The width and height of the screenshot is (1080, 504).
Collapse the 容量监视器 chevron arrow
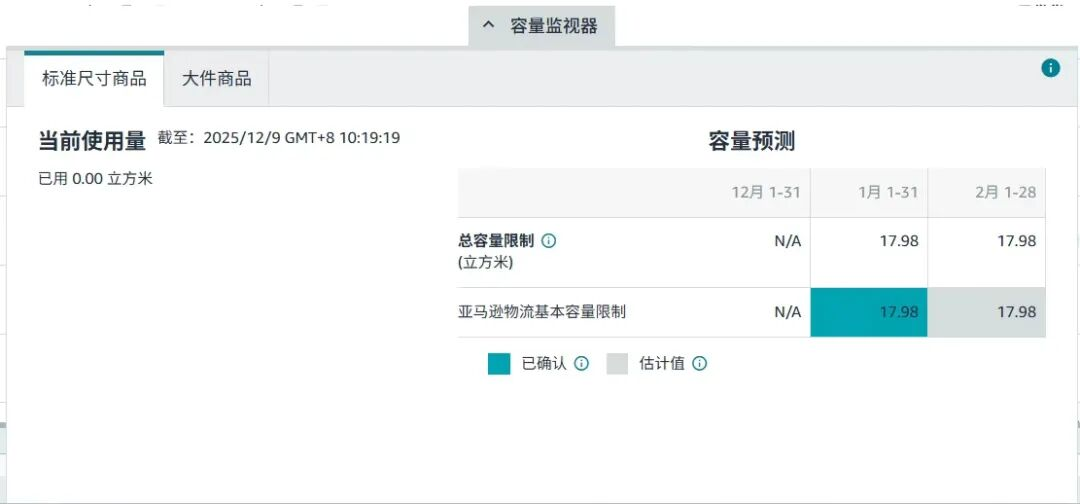coord(488,26)
